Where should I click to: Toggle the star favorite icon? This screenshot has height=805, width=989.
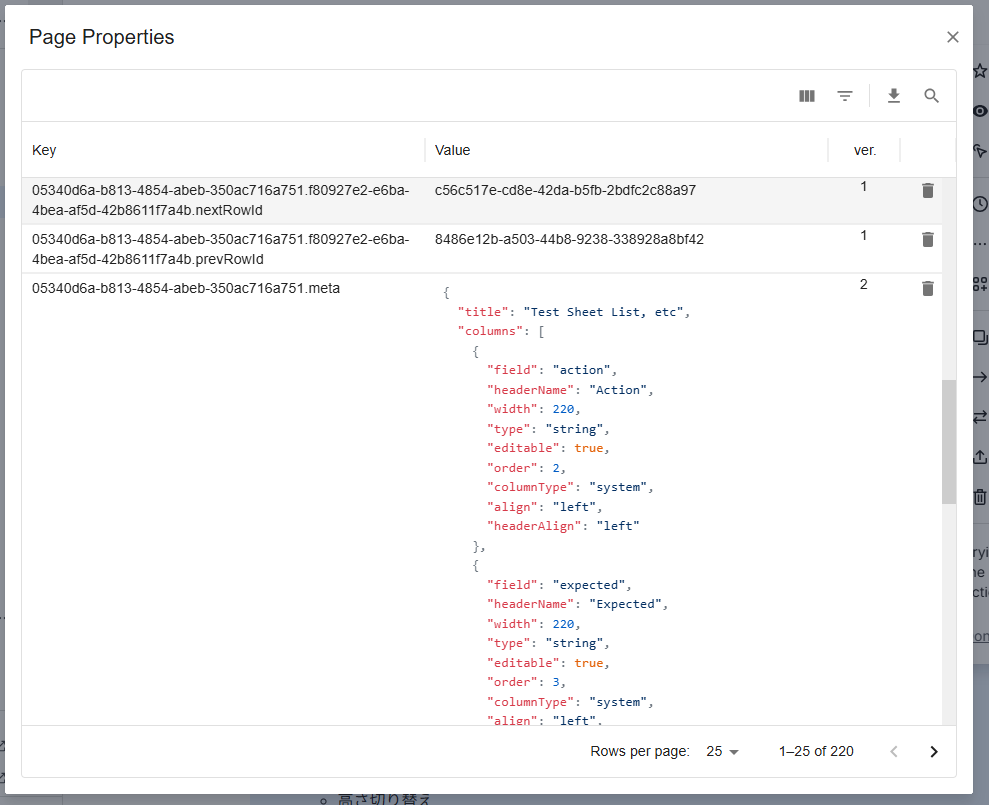click(x=980, y=72)
